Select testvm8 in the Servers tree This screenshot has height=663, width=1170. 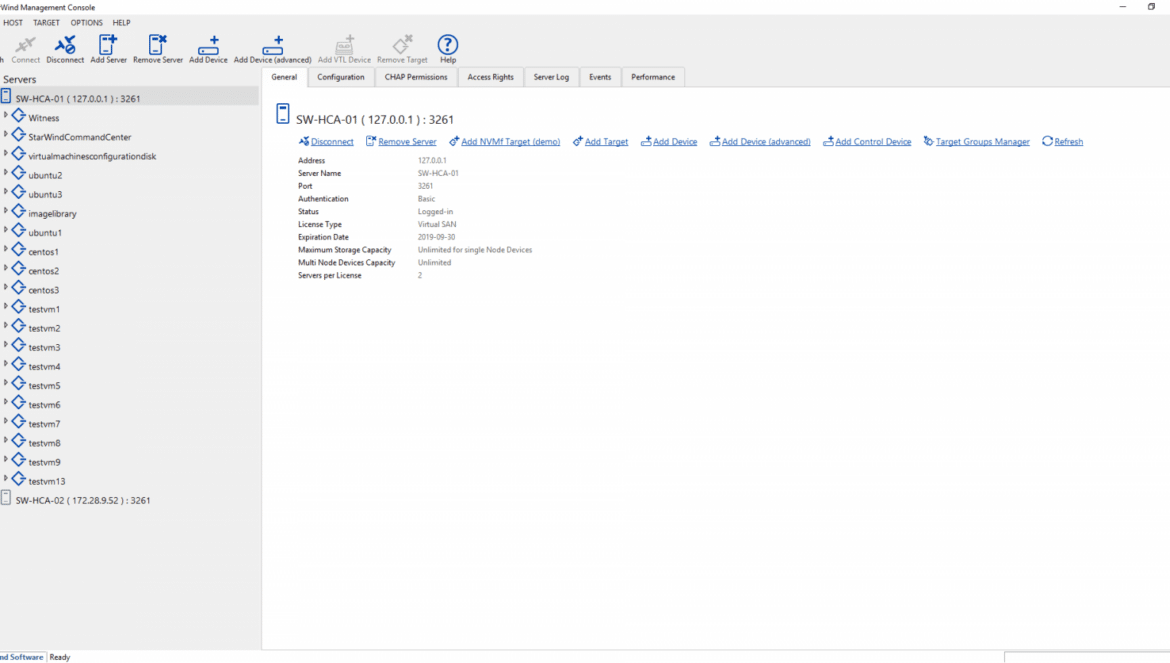(44, 443)
